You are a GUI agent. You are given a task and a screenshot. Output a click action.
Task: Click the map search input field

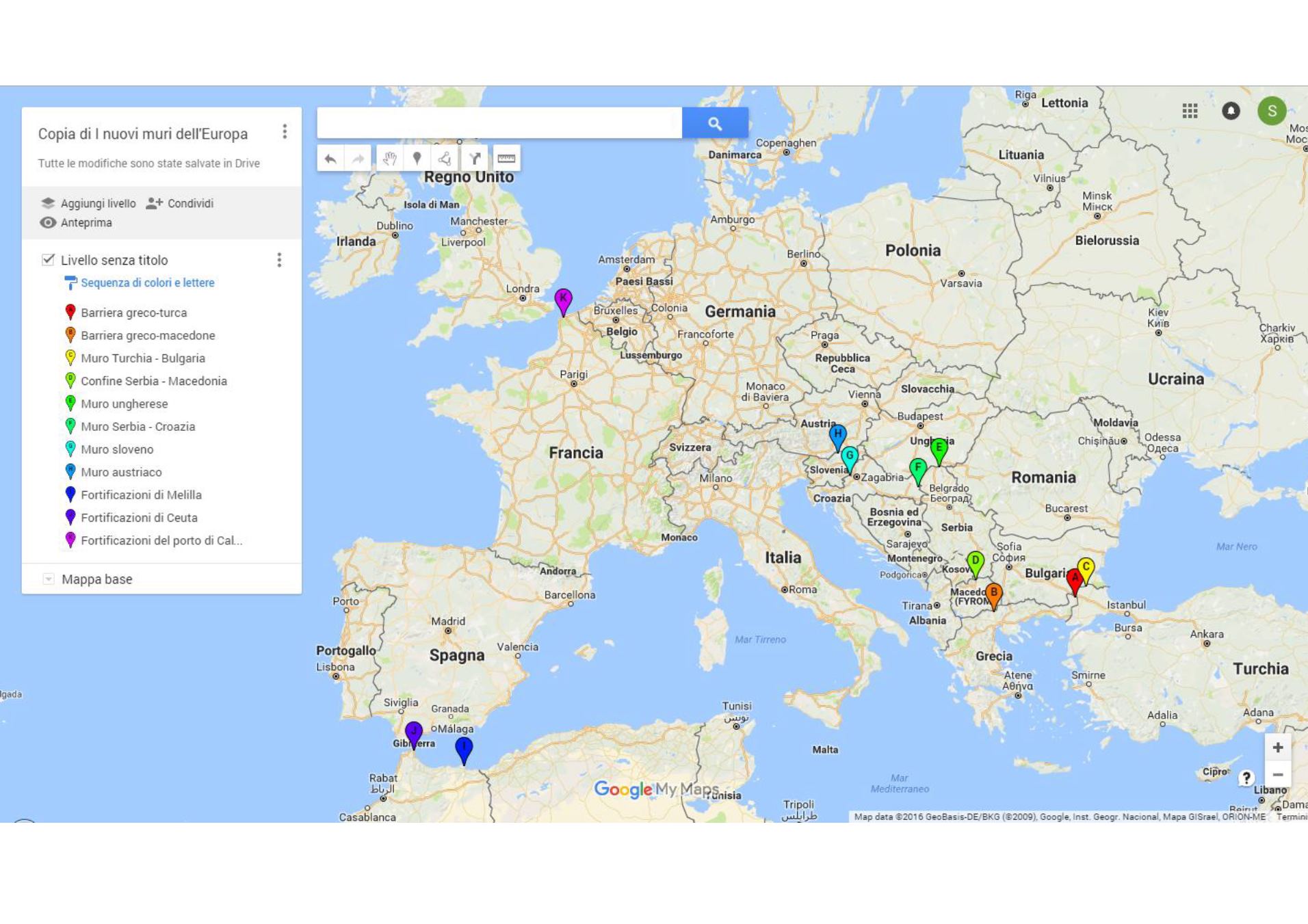coord(499,123)
